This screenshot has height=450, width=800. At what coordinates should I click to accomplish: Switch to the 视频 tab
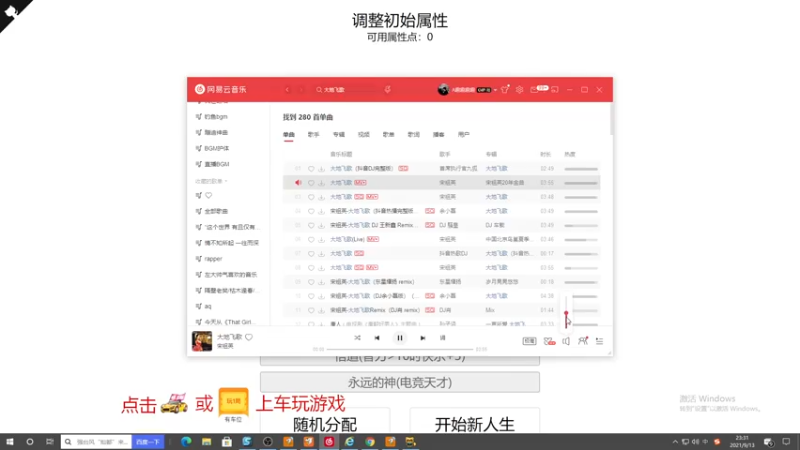[364, 135]
